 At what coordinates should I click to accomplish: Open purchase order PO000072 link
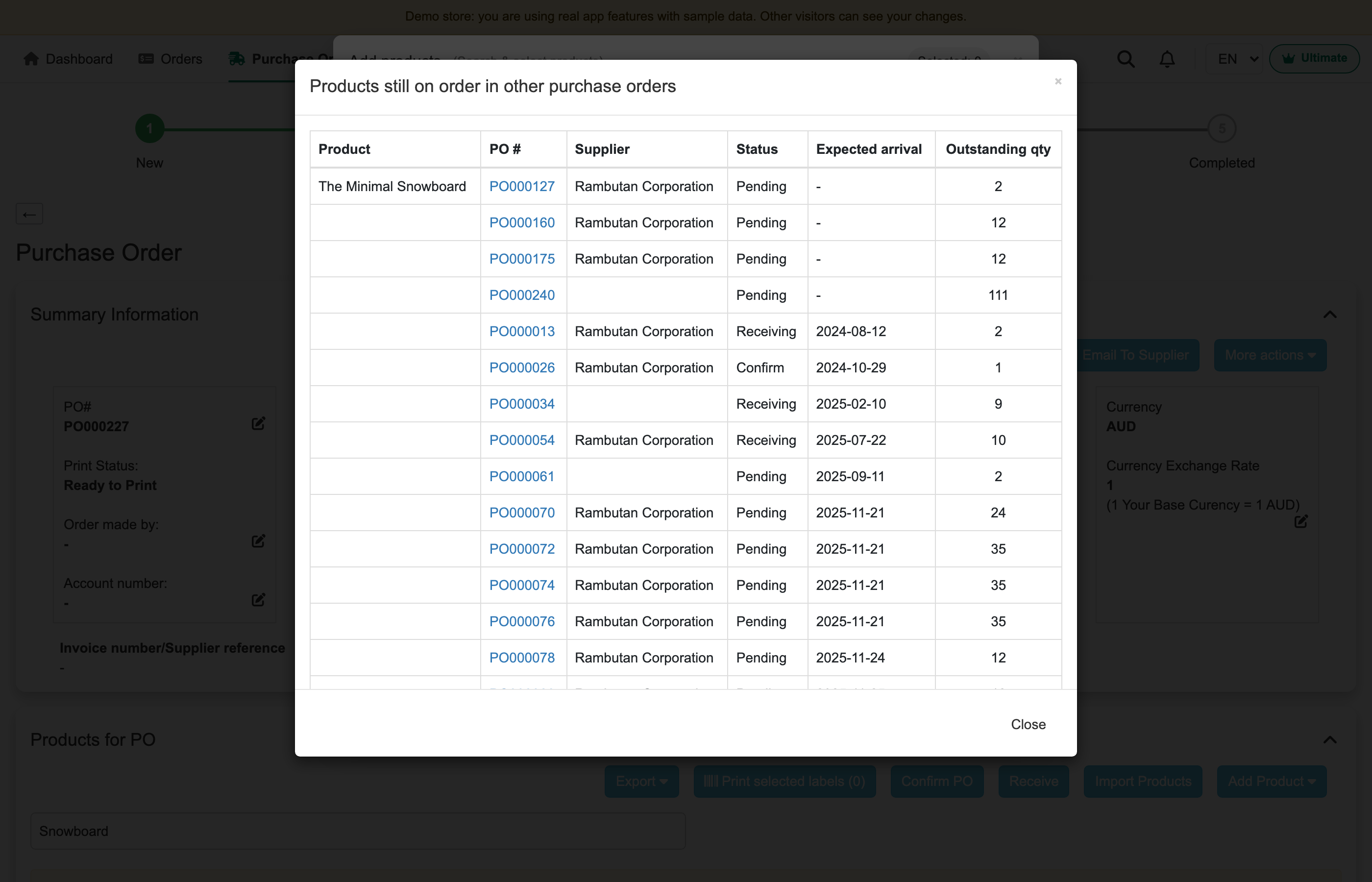[x=522, y=549]
